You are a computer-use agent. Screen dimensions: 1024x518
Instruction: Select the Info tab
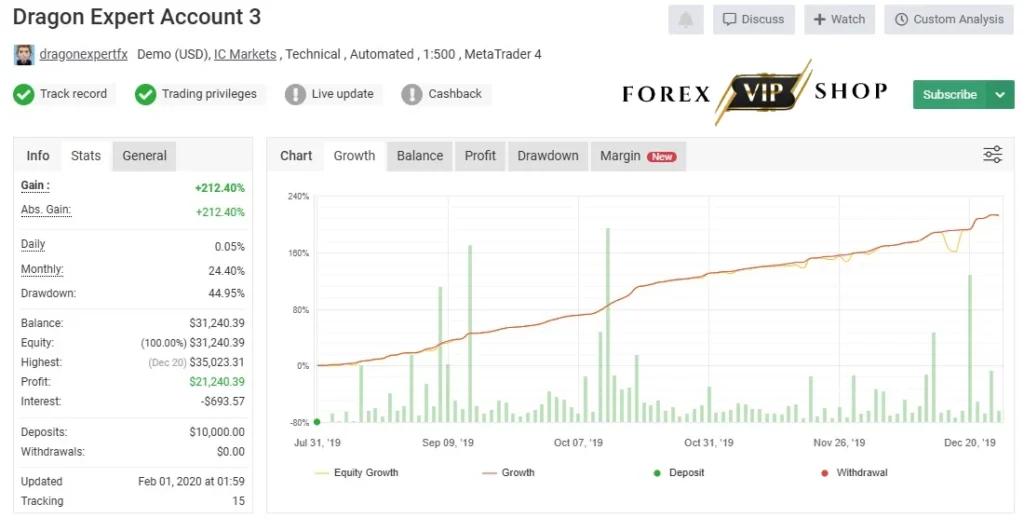pyautogui.click(x=38, y=156)
